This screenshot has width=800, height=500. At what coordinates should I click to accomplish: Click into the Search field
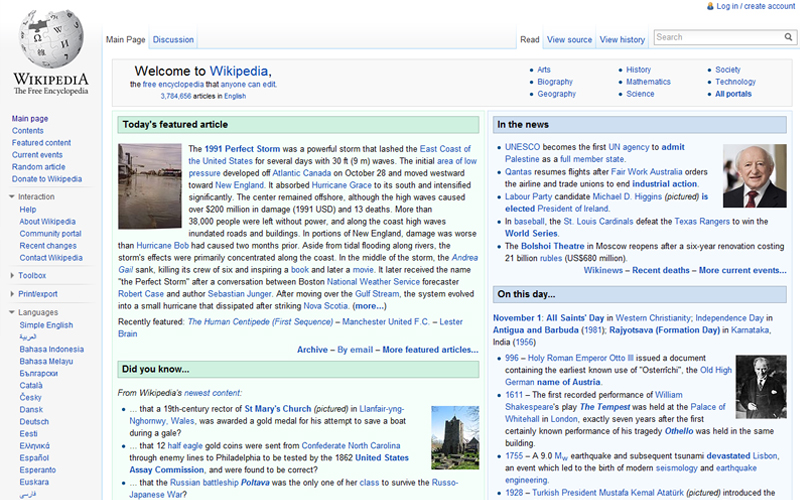click(719, 37)
